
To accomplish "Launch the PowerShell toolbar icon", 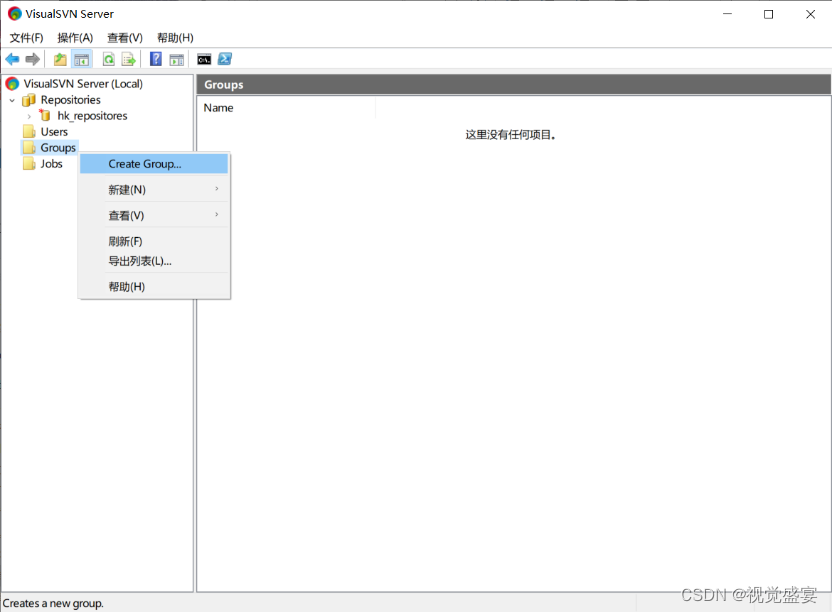I will click(225, 59).
